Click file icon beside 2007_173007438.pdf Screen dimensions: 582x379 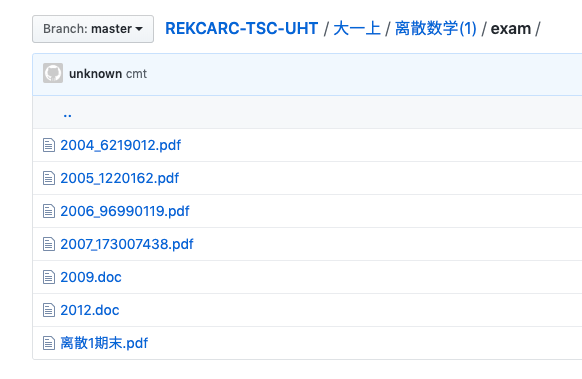point(49,244)
